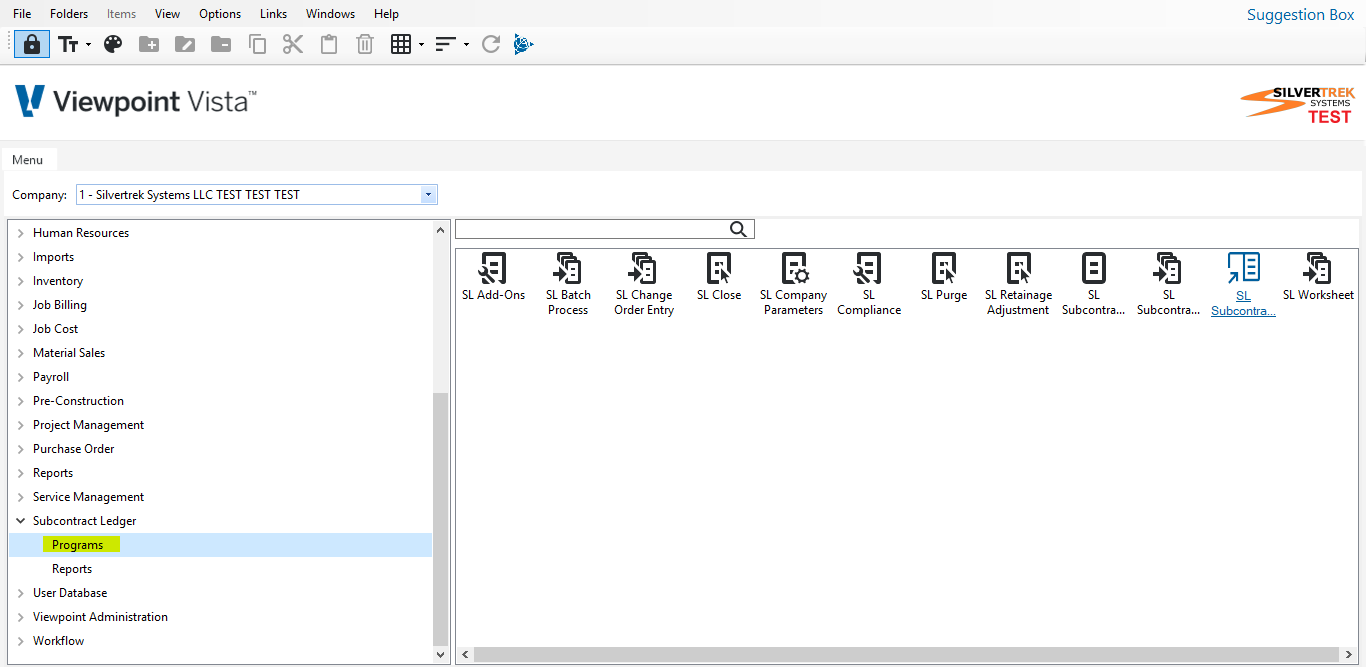
Task: Click the add folder toolbar icon
Action: pos(149,44)
